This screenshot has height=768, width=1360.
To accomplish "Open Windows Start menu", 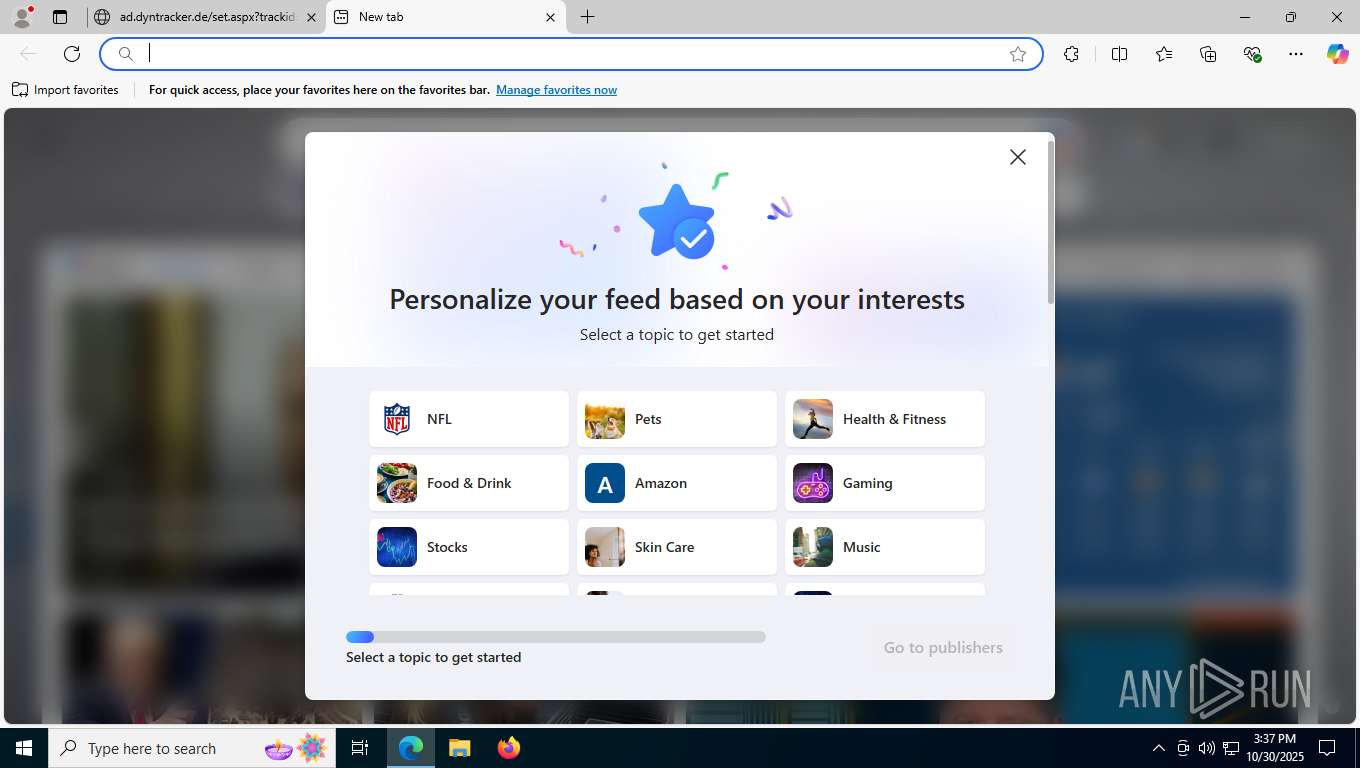I will (24, 748).
